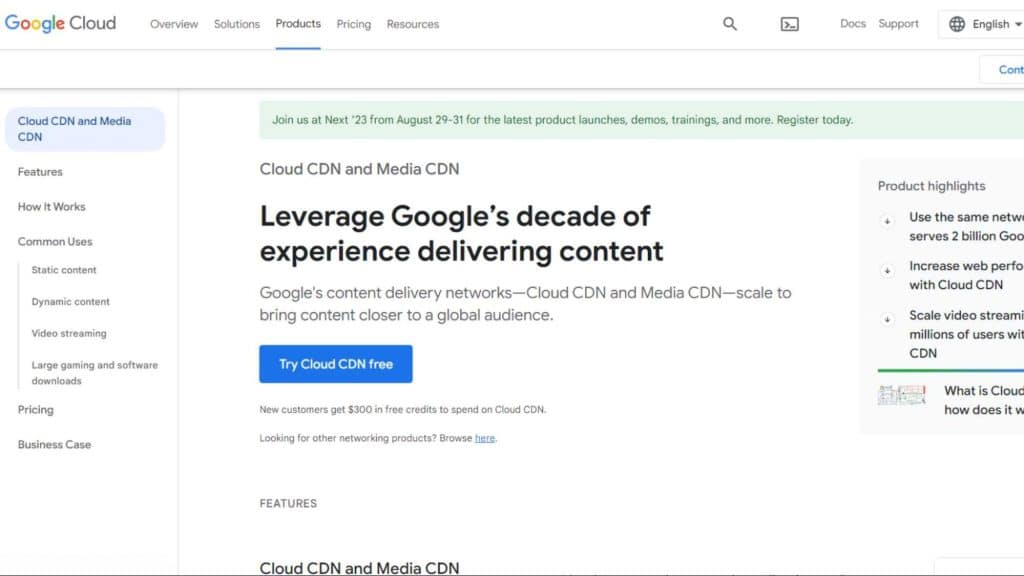This screenshot has height=576, width=1024.
Task: Click the Product highlights heading
Action: [931, 186]
